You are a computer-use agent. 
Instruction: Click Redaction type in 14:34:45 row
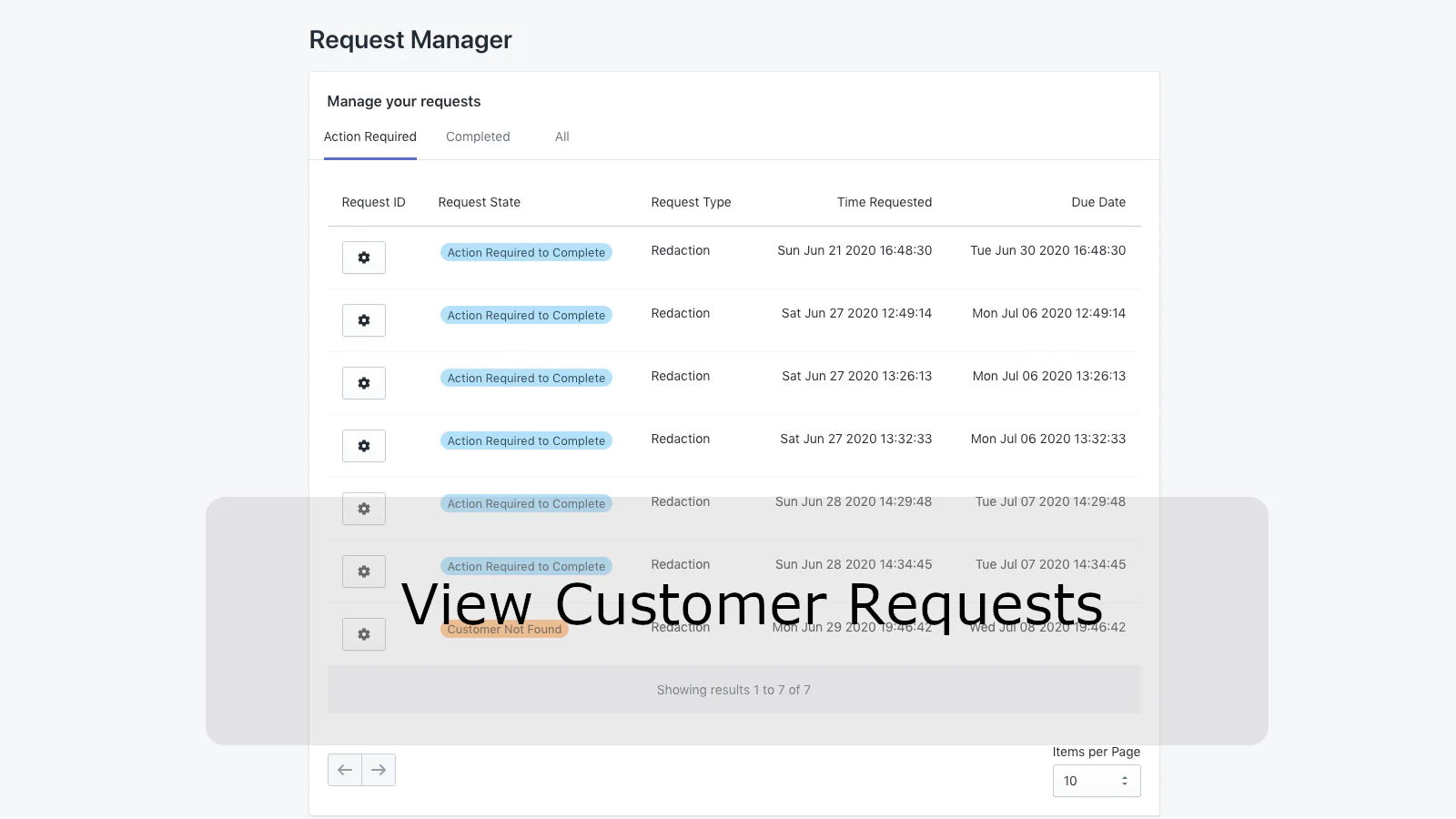click(681, 564)
